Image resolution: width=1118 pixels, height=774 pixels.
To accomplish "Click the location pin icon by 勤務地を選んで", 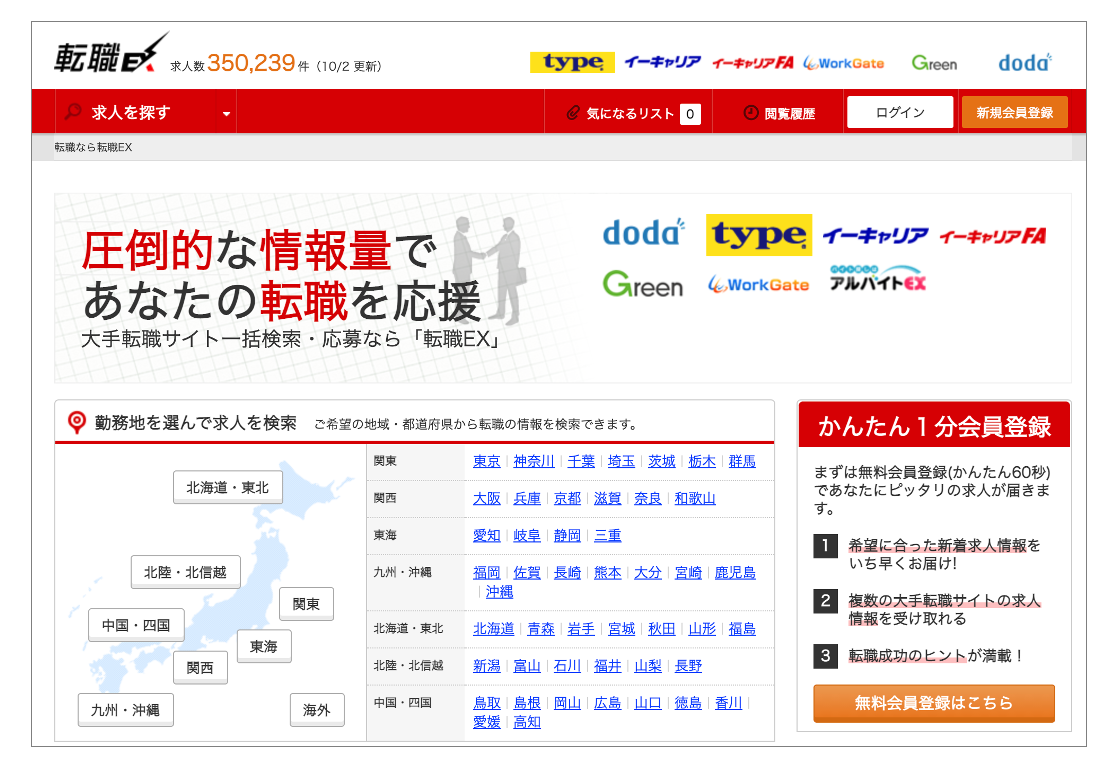I will pyautogui.click(x=76, y=422).
